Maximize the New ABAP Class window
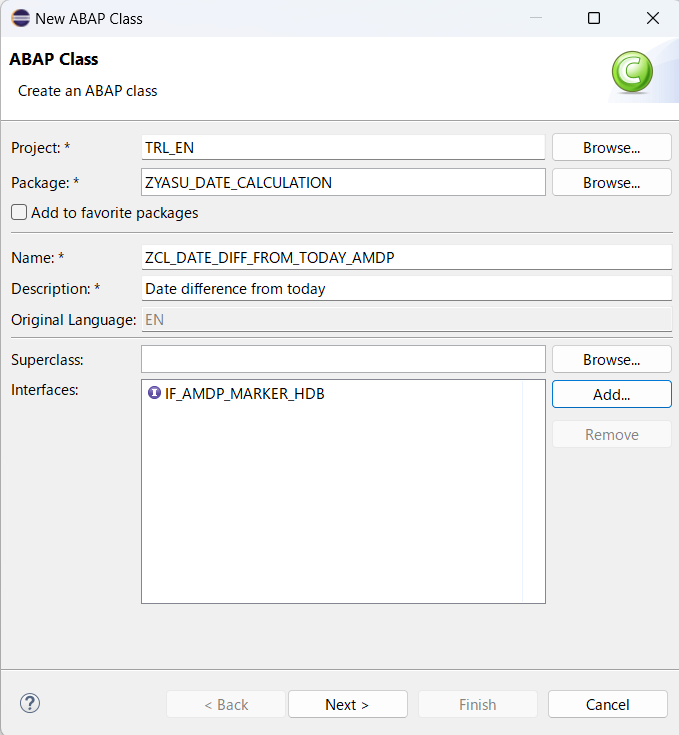Screen dimensions: 679x735 [x=594, y=18]
